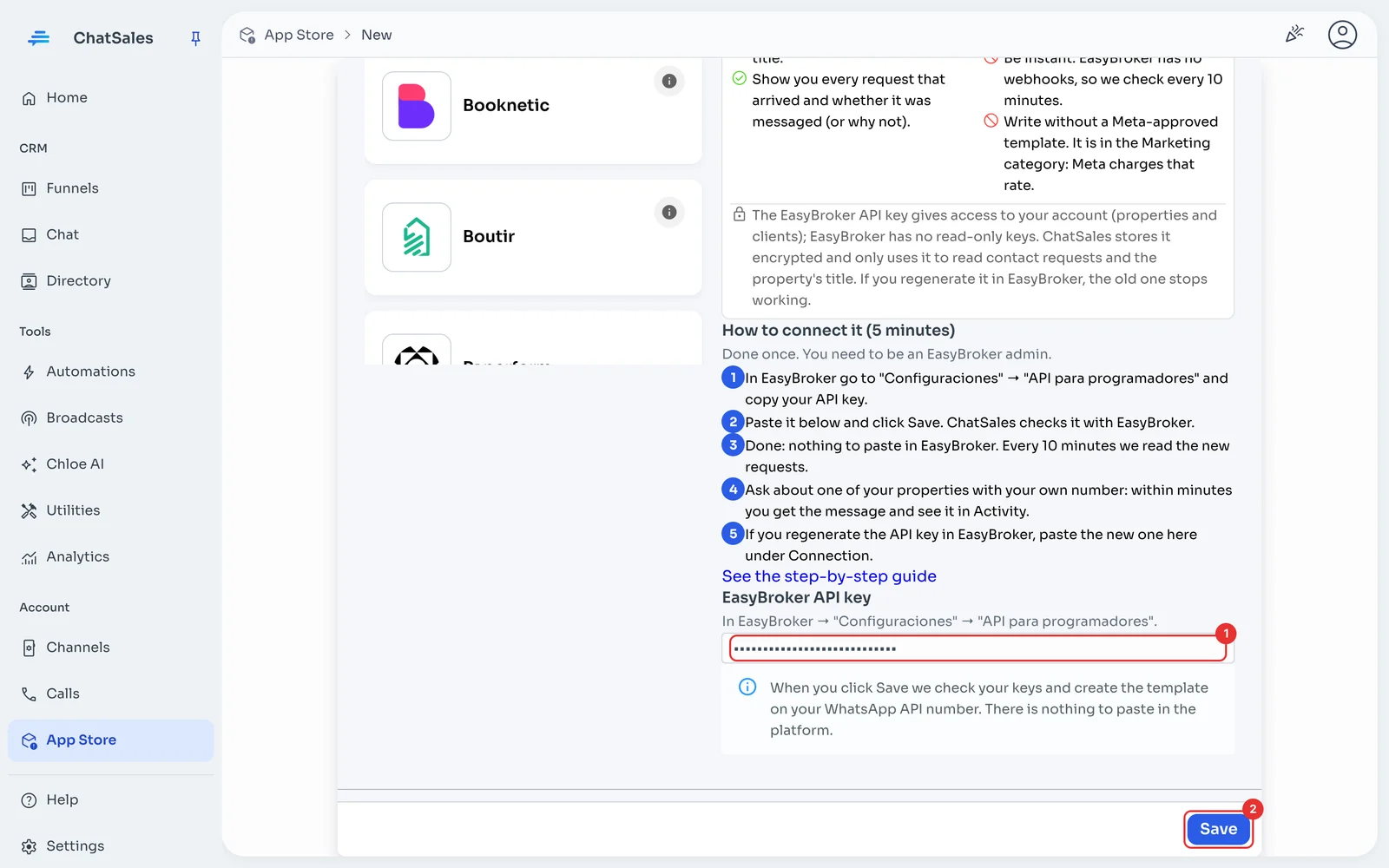Viewport: 1389px width, 868px height.
Task: Click the 'EasyBroker API key' label
Action: click(x=796, y=597)
